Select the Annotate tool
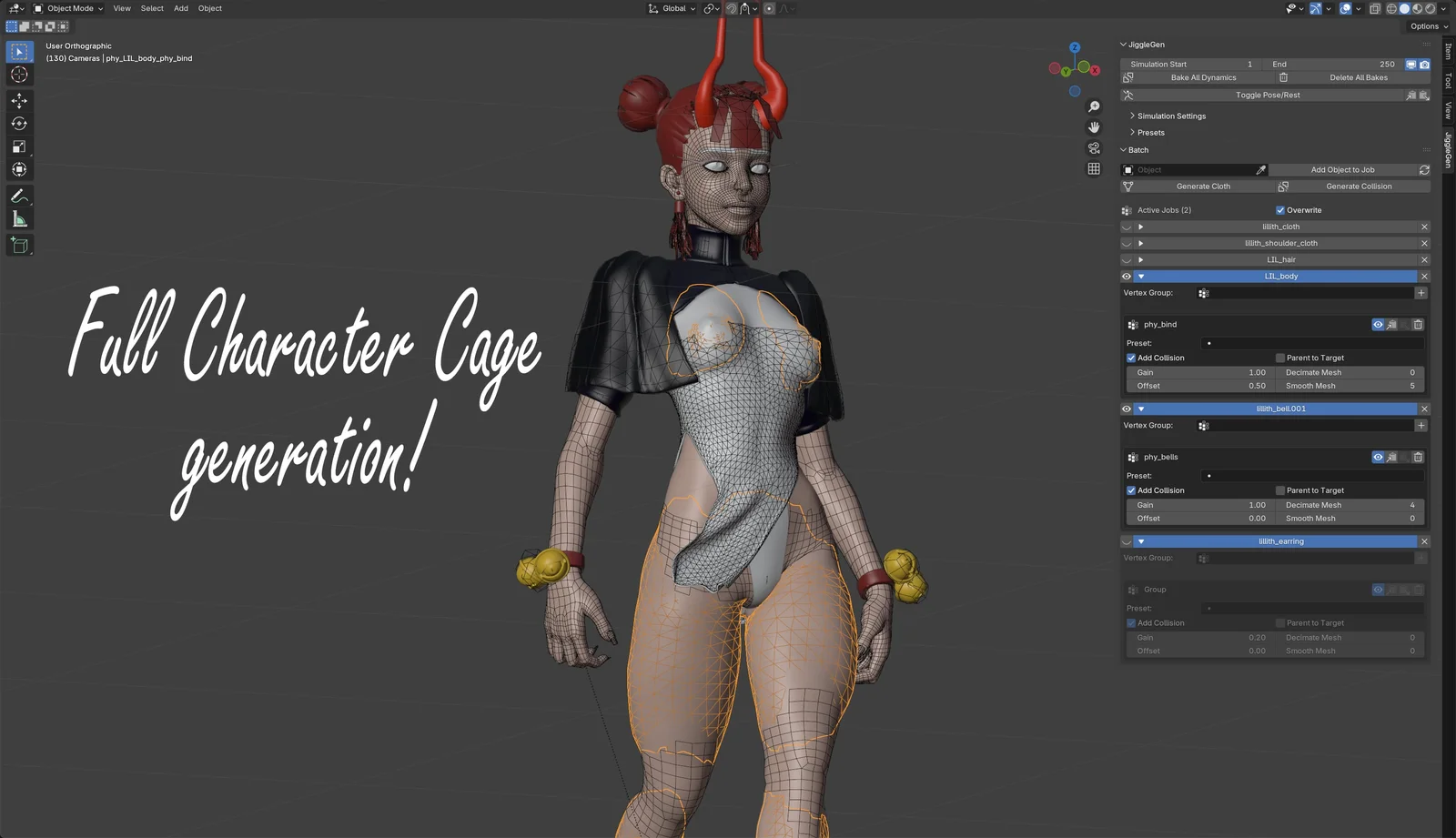 pos(19,195)
